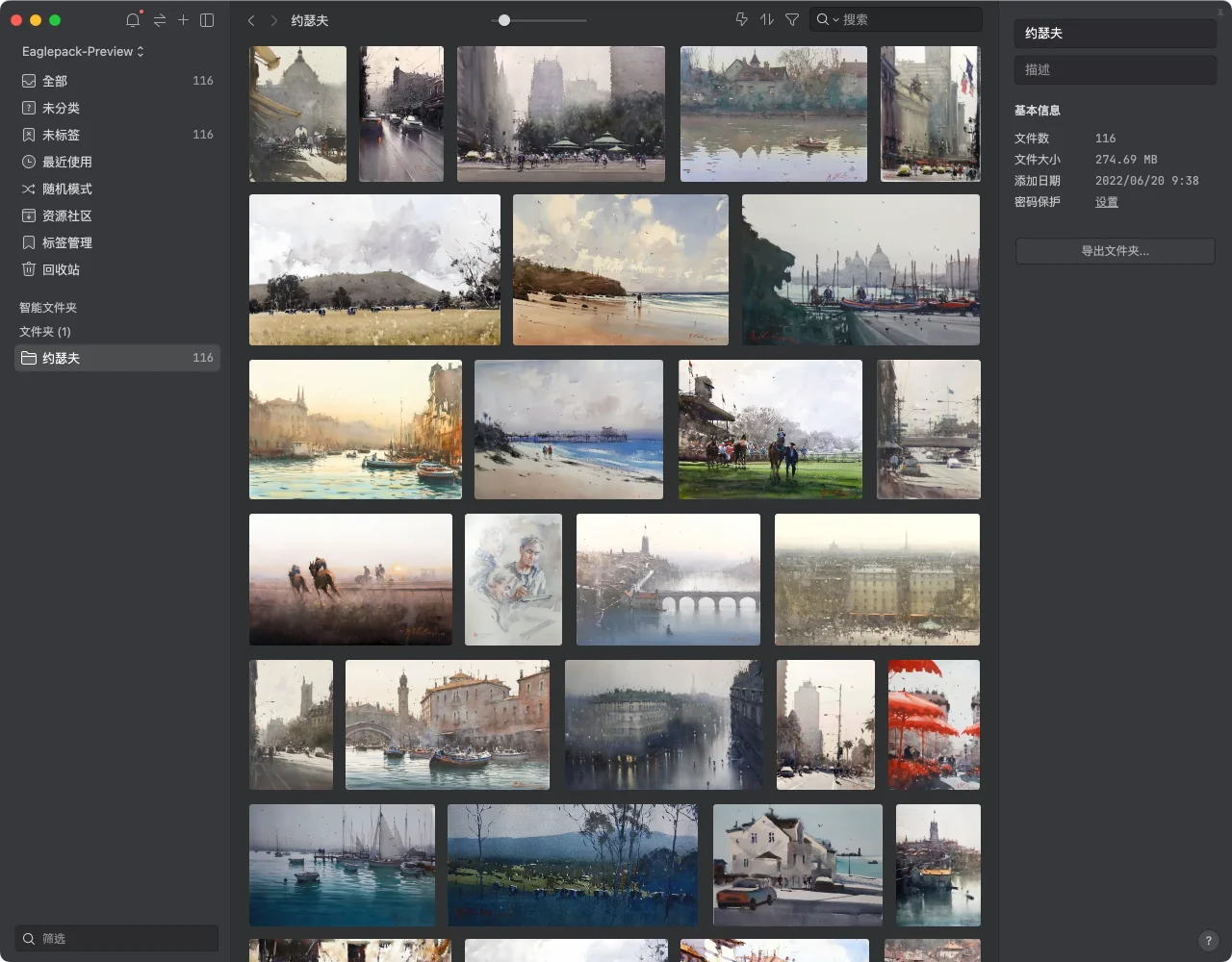Click the plus add icon
This screenshot has width=1232, height=962.
pyautogui.click(x=183, y=19)
